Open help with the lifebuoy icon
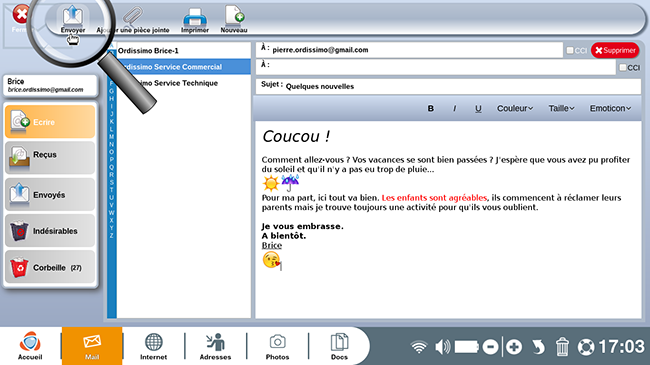The image size is (650, 365). point(586,347)
